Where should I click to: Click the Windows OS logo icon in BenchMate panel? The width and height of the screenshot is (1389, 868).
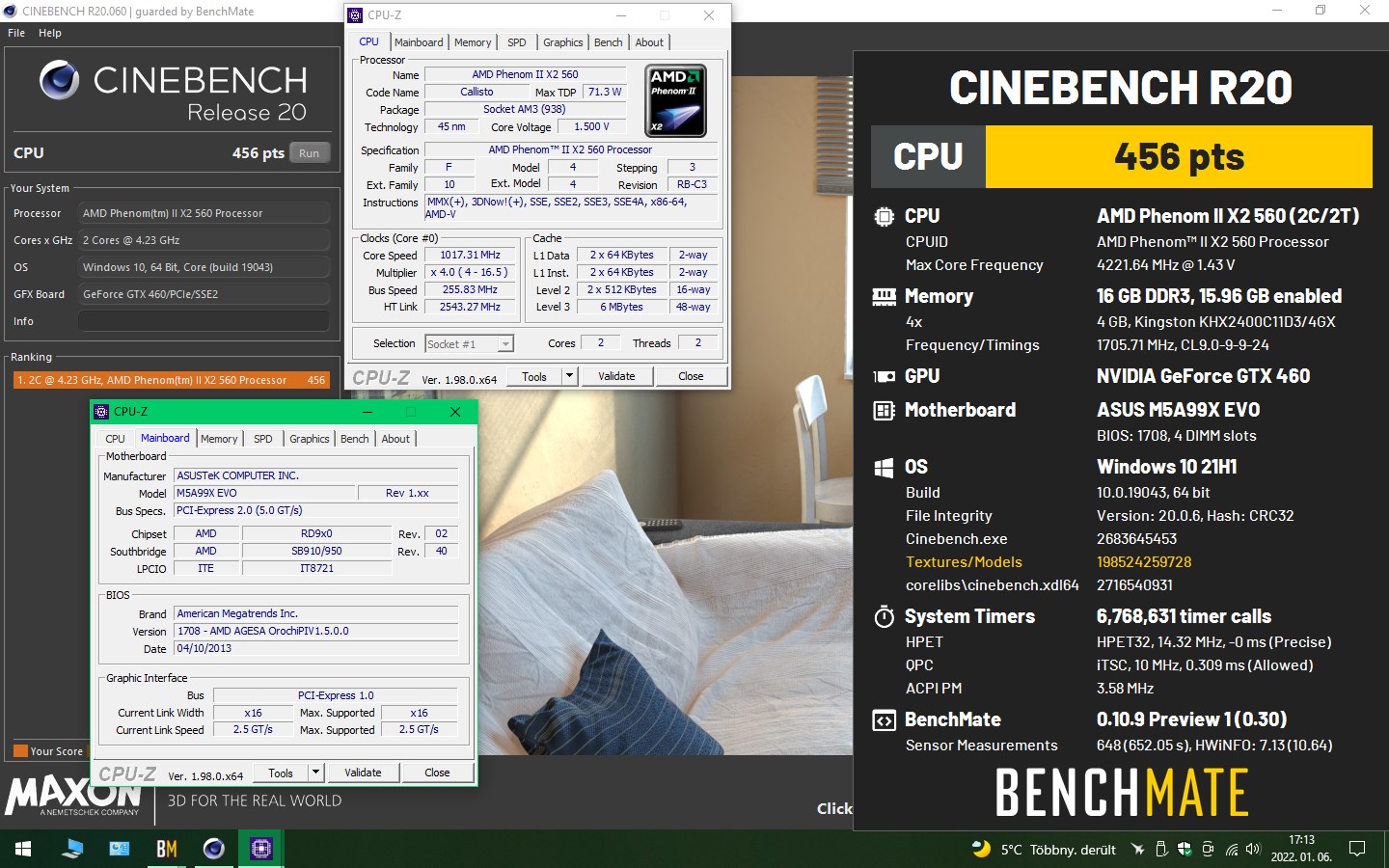884,468
